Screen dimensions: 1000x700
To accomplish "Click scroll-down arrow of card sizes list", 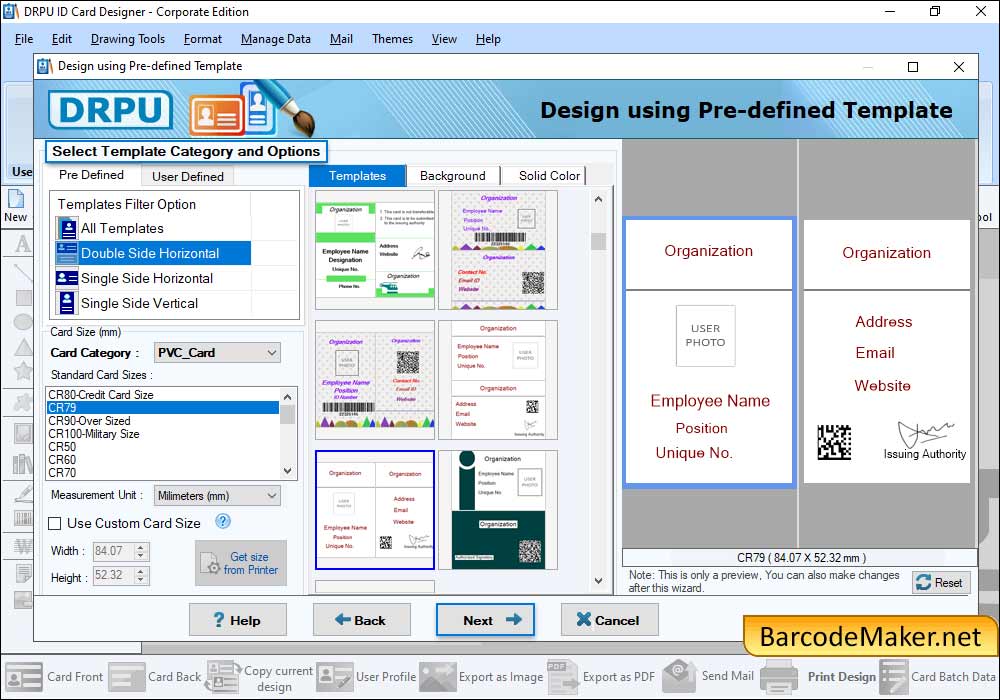I will point(288,471).
